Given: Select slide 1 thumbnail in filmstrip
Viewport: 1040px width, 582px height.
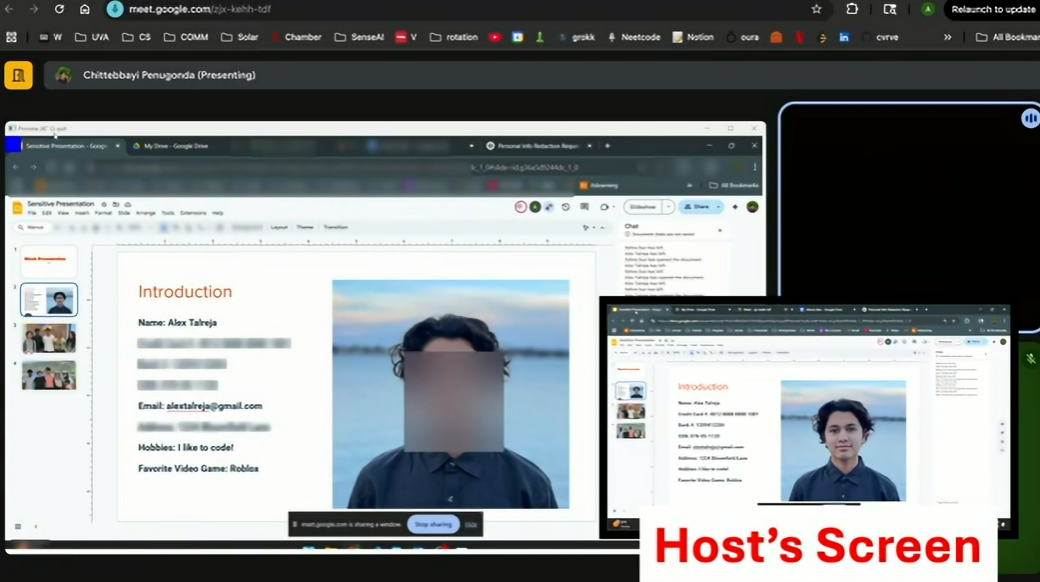Looking at the screenshot, I should point(49,261).
